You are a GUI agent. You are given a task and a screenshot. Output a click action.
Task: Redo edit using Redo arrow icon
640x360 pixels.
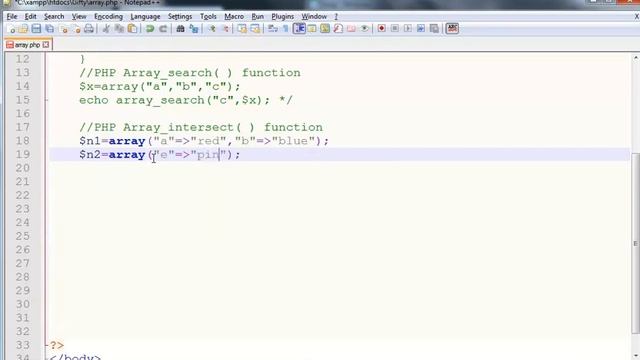coord(163,29)
